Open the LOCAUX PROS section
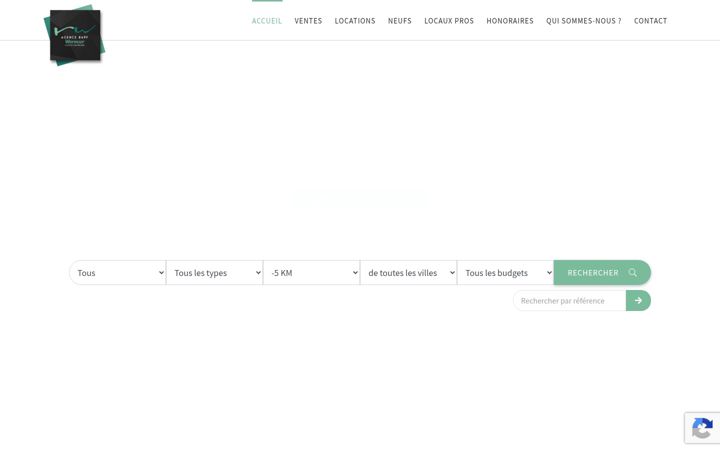 coord(449,21)
